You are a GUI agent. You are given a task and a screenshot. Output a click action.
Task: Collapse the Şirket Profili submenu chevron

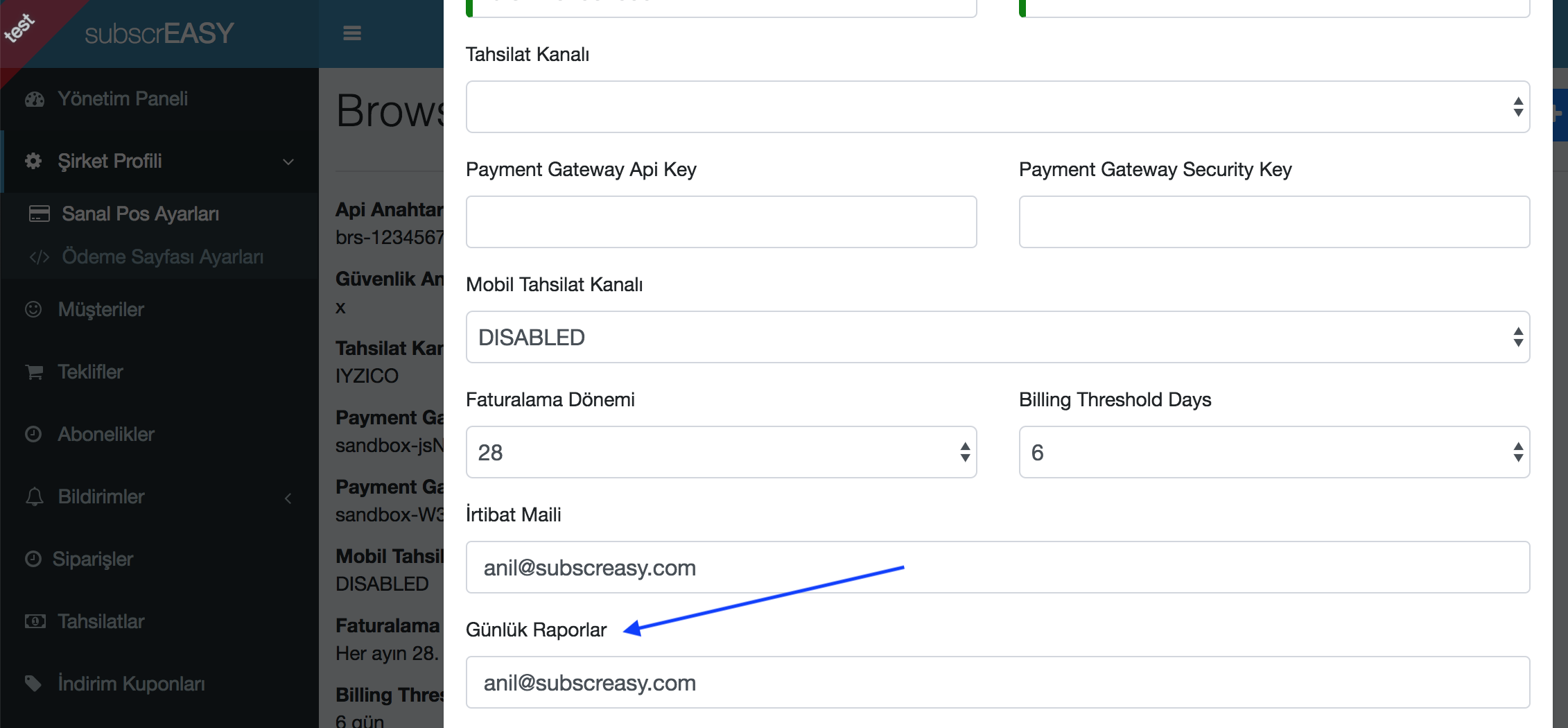(288, 162)
